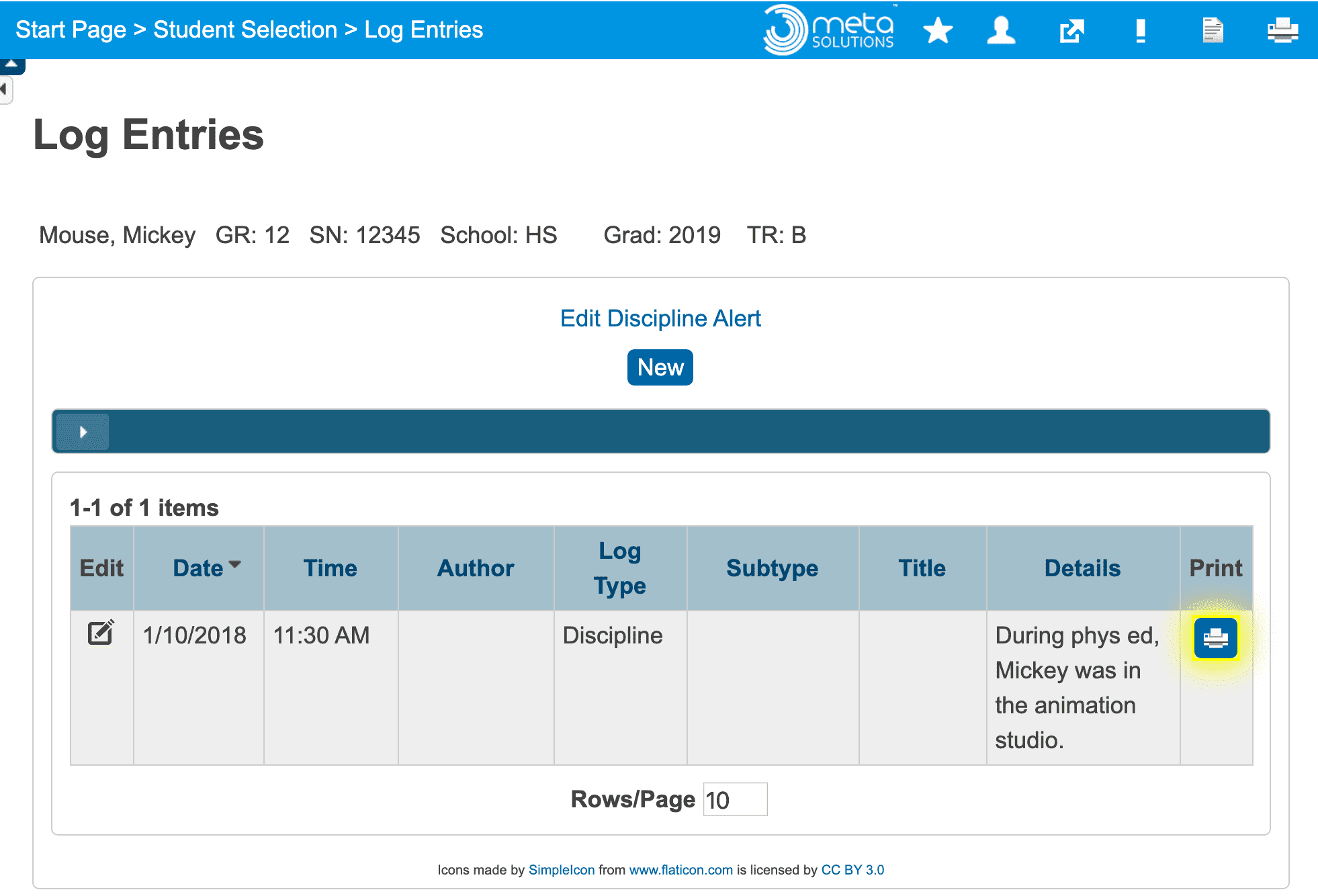
Task: Open Edit Discipline Alert link
Action: [660, 318]
